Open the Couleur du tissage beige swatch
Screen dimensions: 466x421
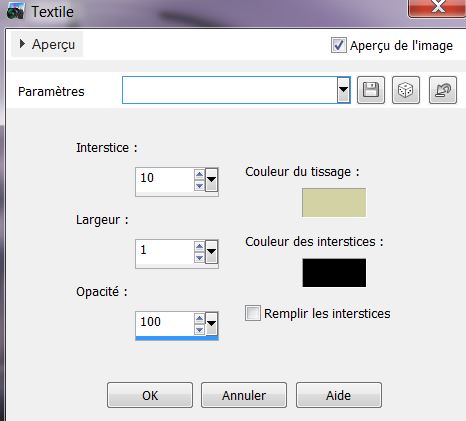[x=334, y=203]
